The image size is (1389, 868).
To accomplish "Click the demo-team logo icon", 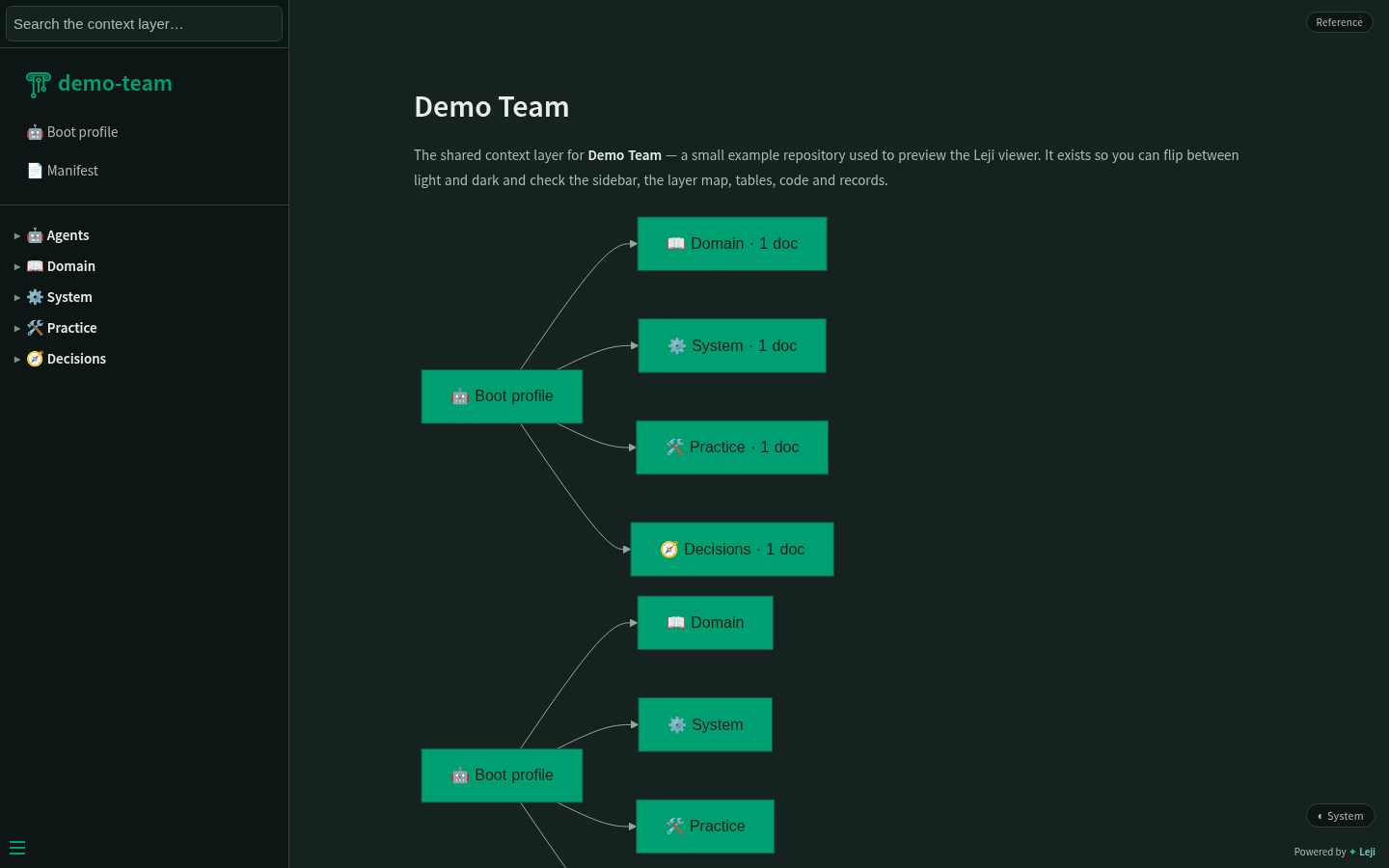I will click(38, 85).
